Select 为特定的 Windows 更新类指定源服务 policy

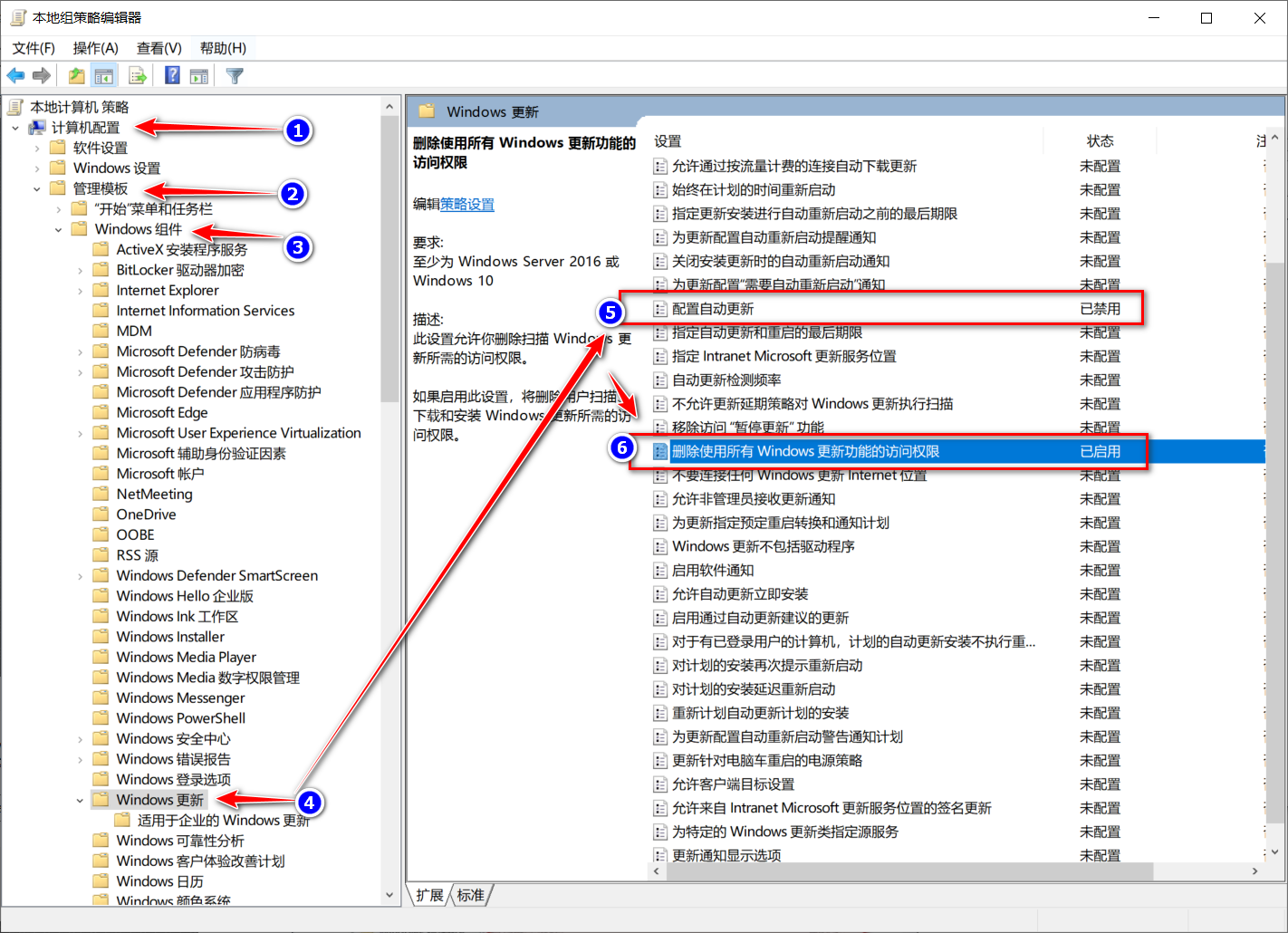(x=785, y=832)
